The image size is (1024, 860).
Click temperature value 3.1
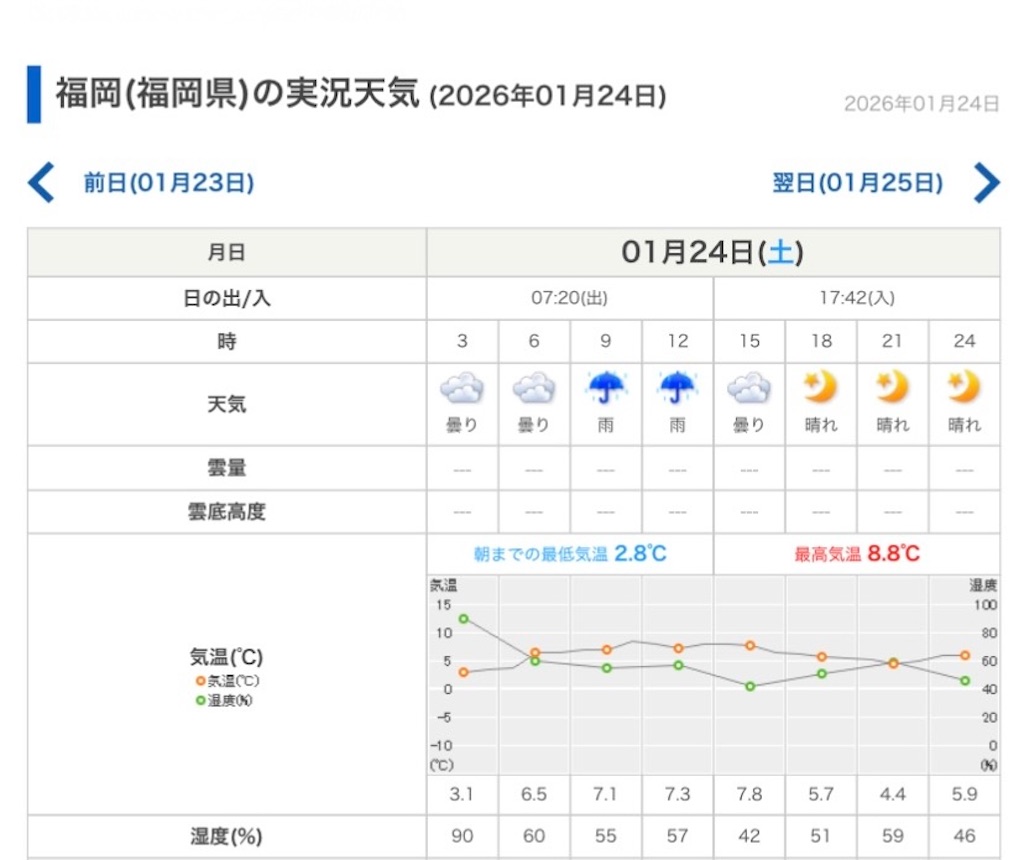coord(462,795)
